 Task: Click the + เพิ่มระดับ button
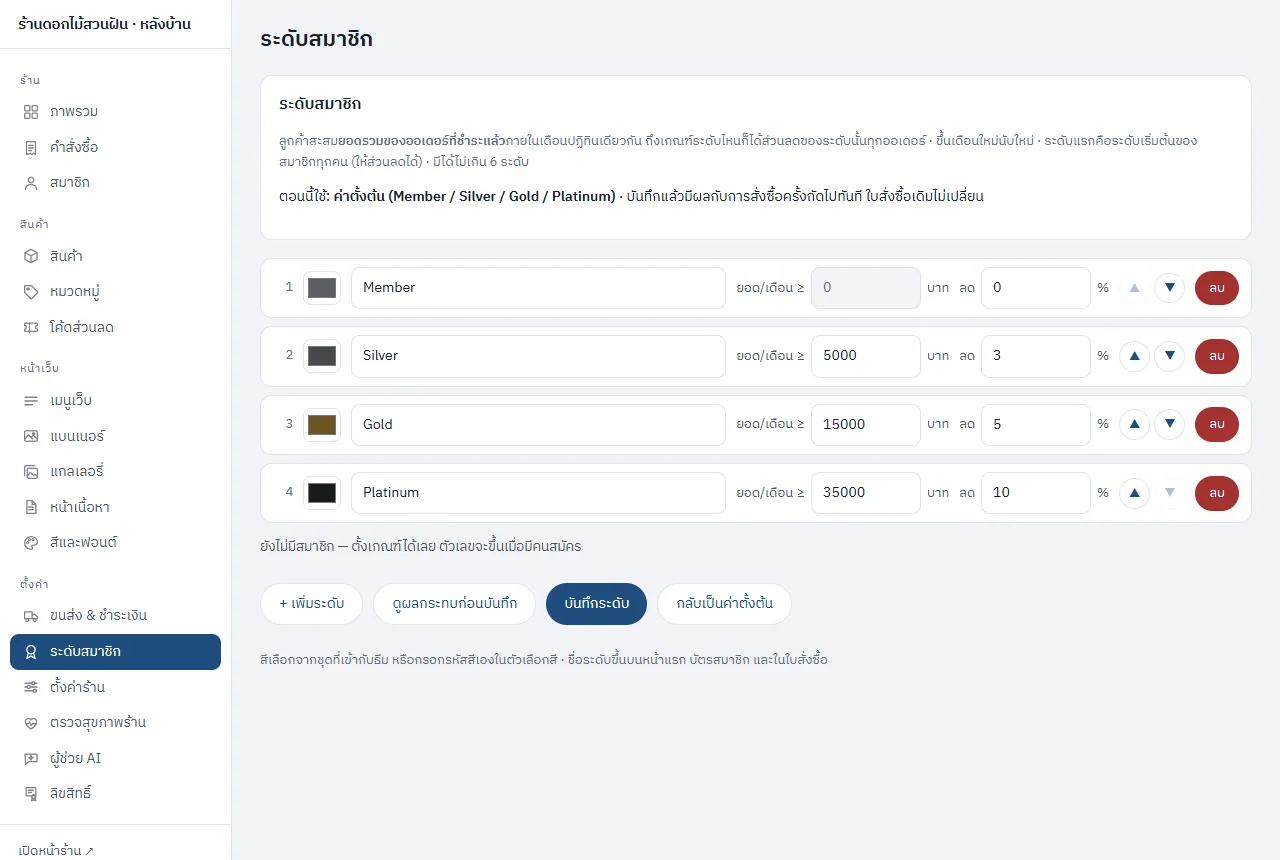tap(312, 604)
